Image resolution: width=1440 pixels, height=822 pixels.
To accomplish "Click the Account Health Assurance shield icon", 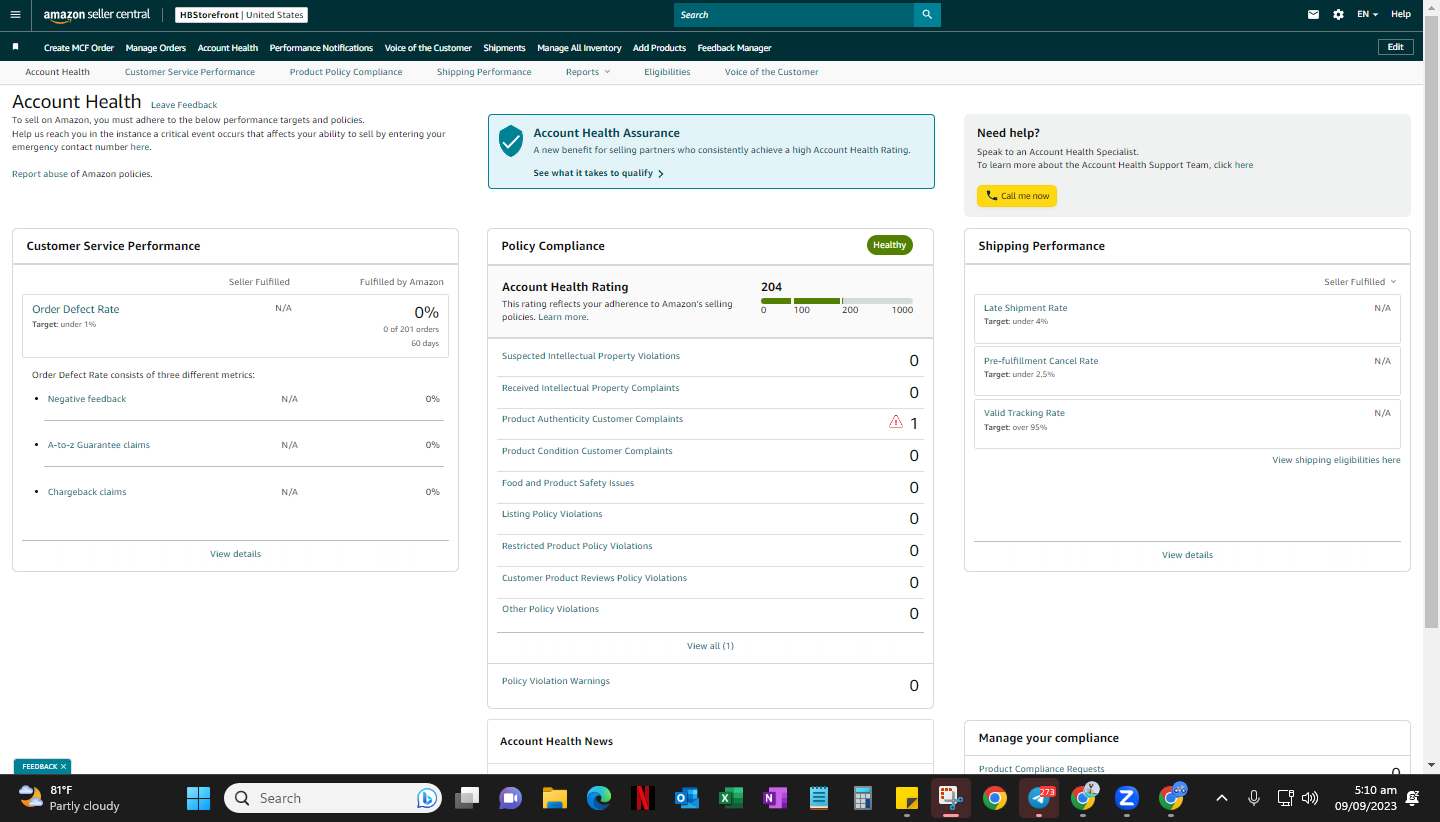I will [511, 141].
